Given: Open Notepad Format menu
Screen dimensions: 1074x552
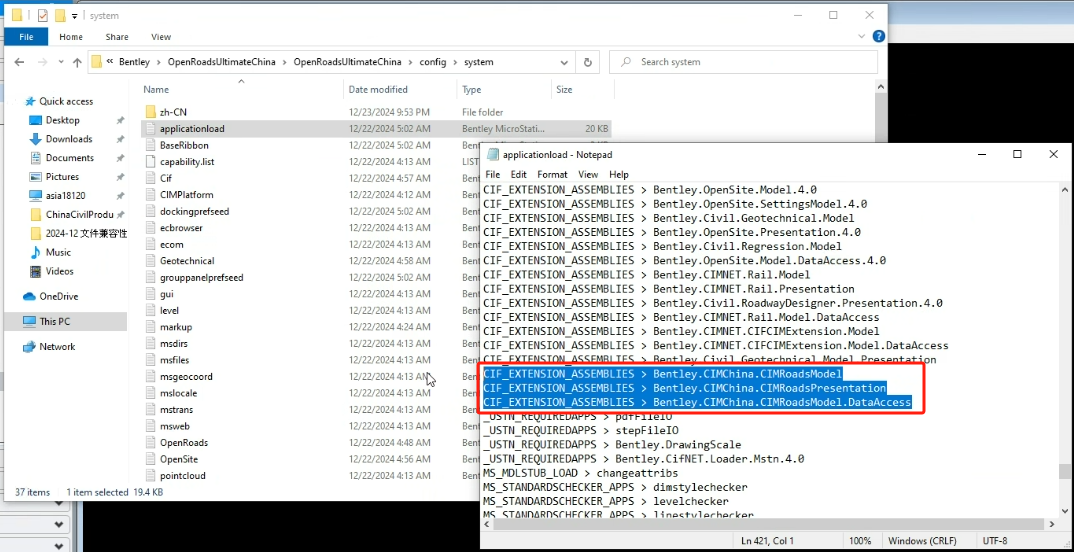Looking at the screenshot, I should [x=552, y=175].
